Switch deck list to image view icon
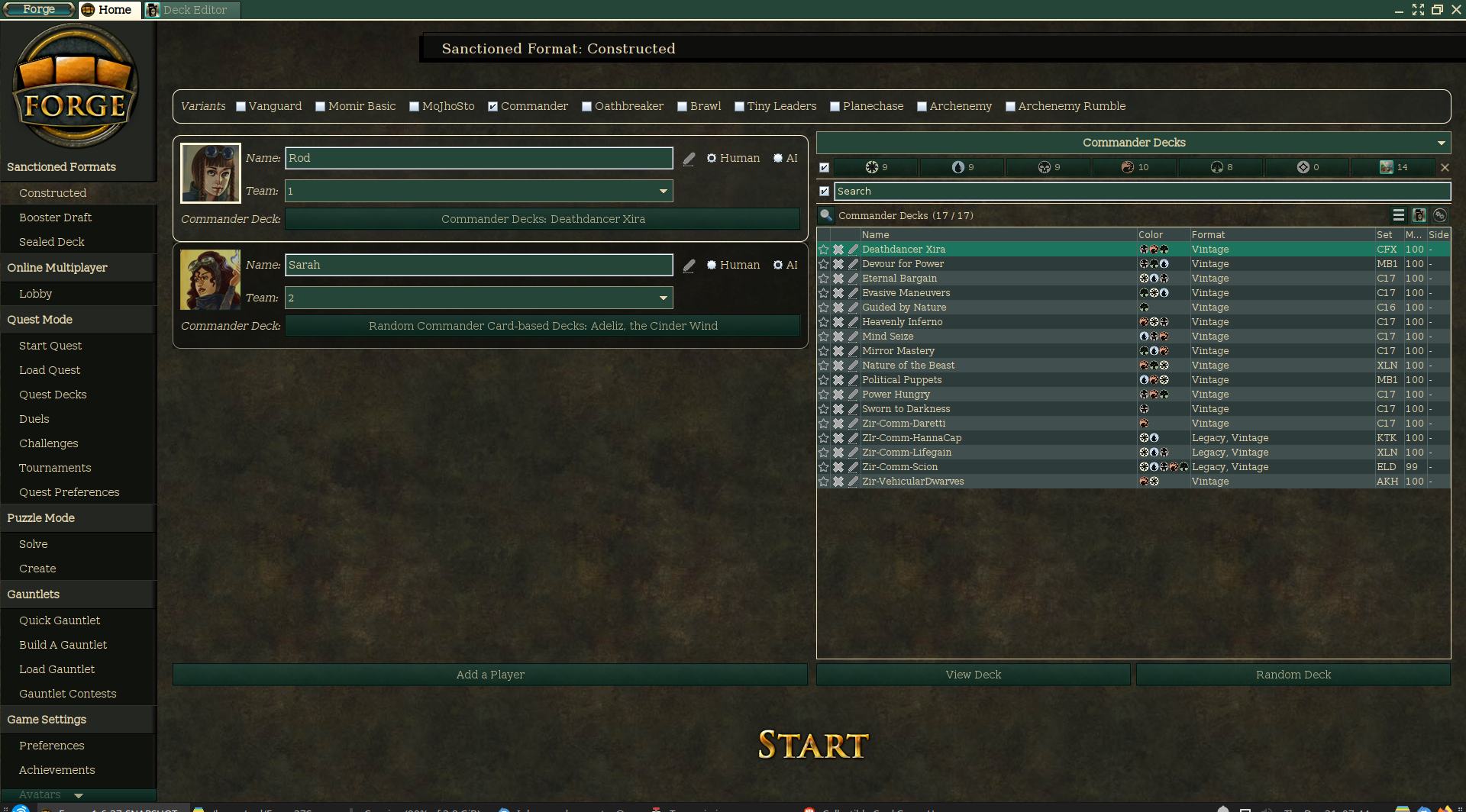The width and height of the screenshot is (1466, 812). coord(1419,215)
